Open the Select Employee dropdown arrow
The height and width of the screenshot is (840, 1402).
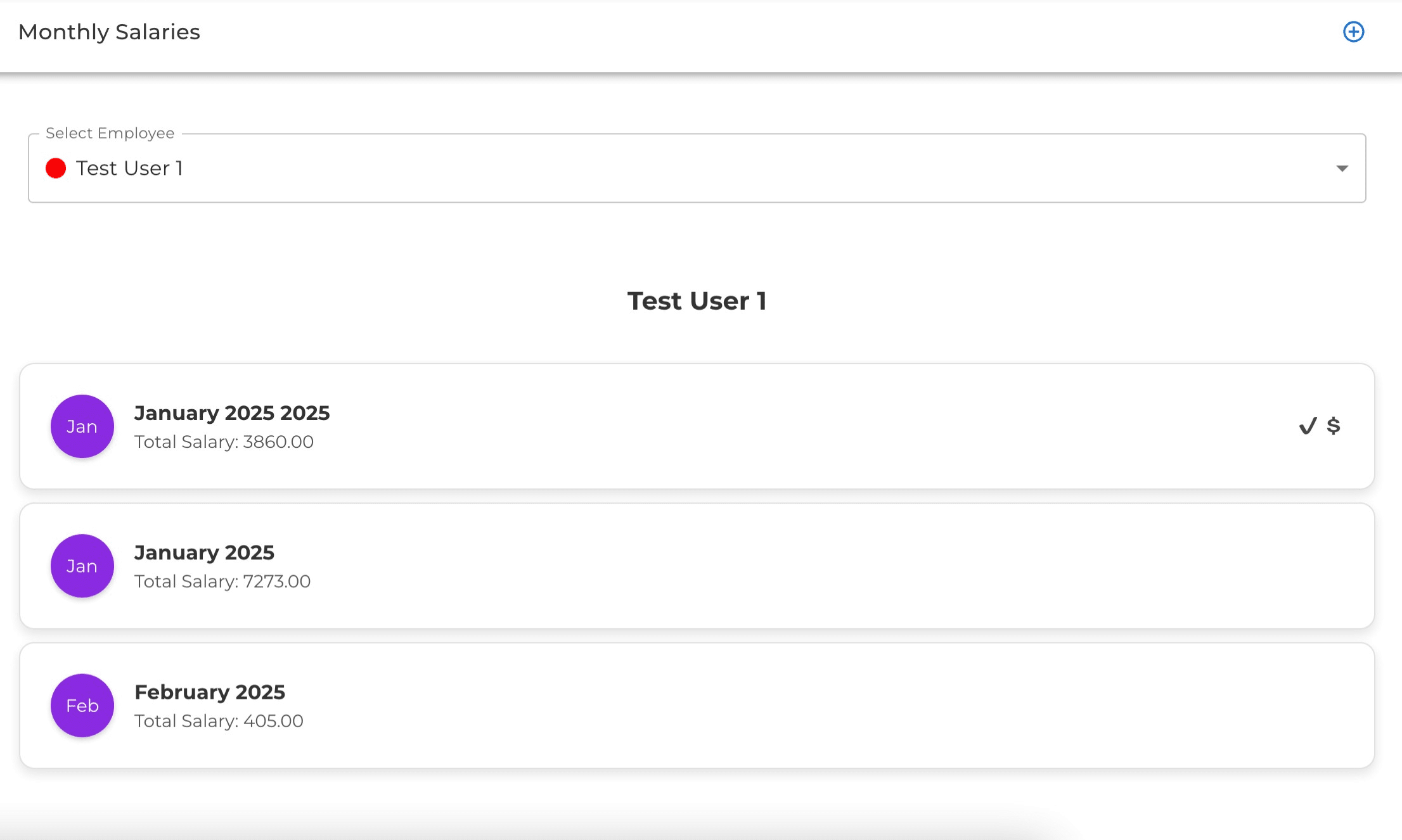tap(1342, 169)
